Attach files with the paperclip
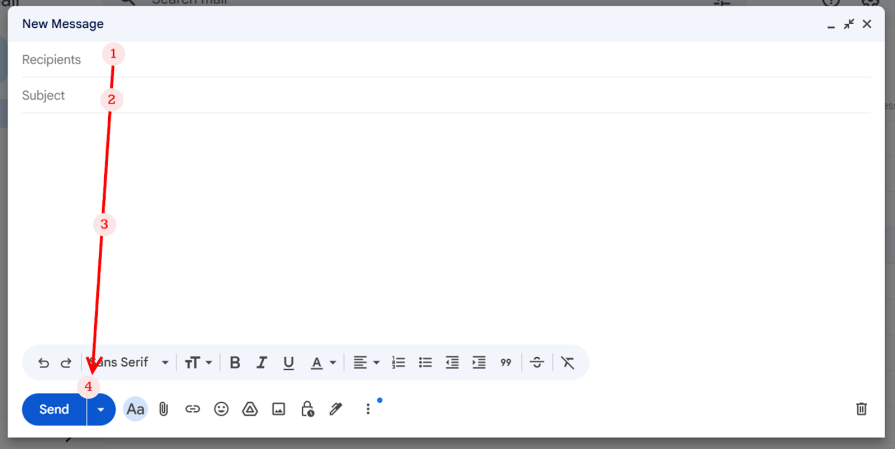Screen dimensions: 895x449 click(164, 409)
